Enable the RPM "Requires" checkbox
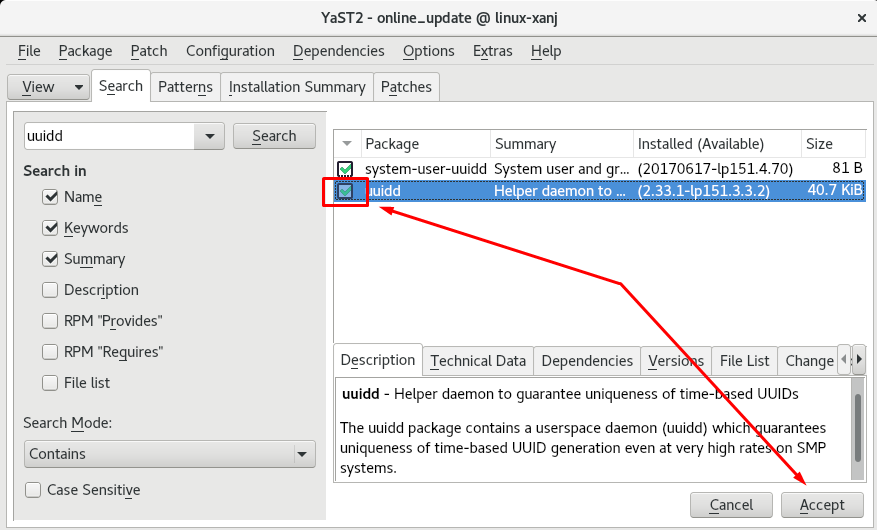The height and width of the screenshot is (530, 877). coord(50,352)
